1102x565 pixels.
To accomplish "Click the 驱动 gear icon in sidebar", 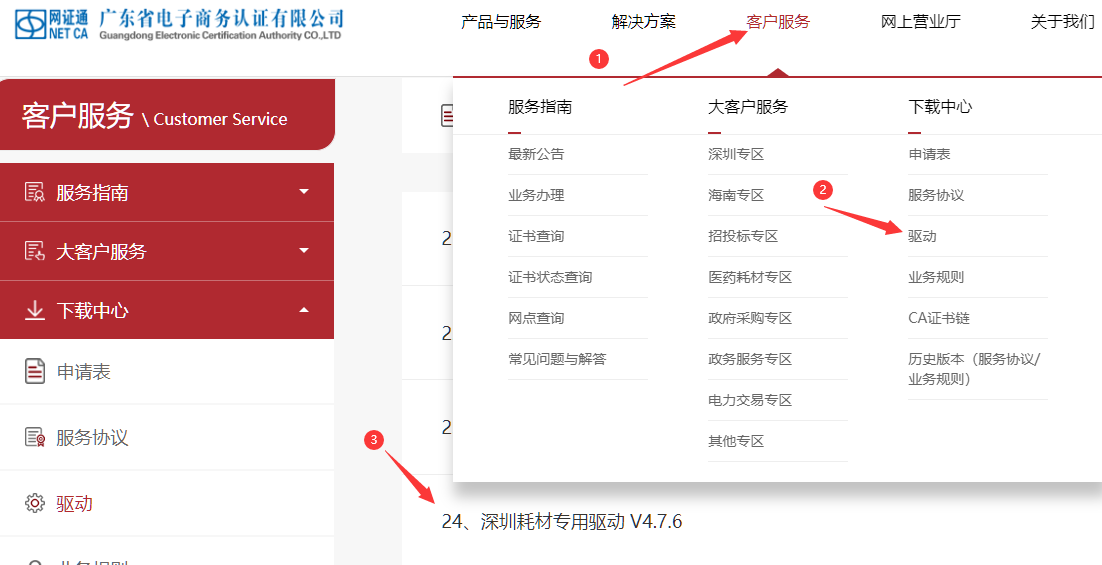I will pyautogui.click(x=35, y=503).
